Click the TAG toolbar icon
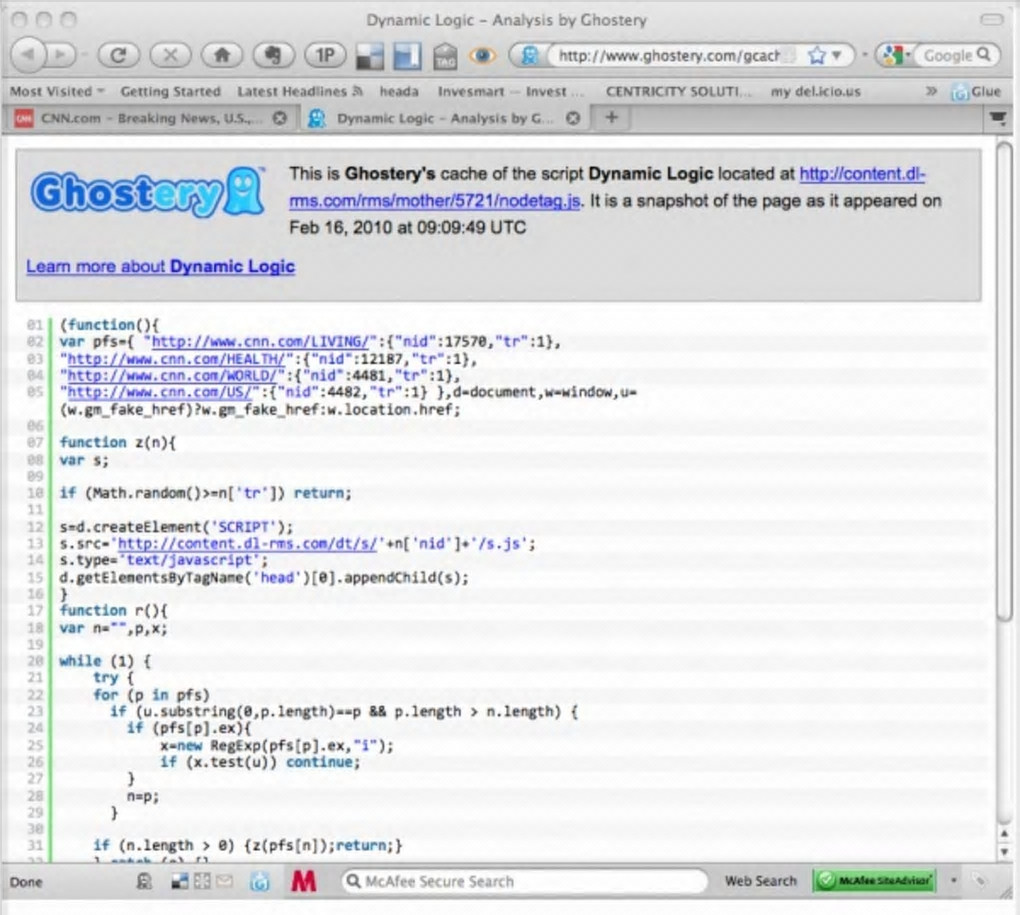The image size is (1020, 915). click(445, 57)
